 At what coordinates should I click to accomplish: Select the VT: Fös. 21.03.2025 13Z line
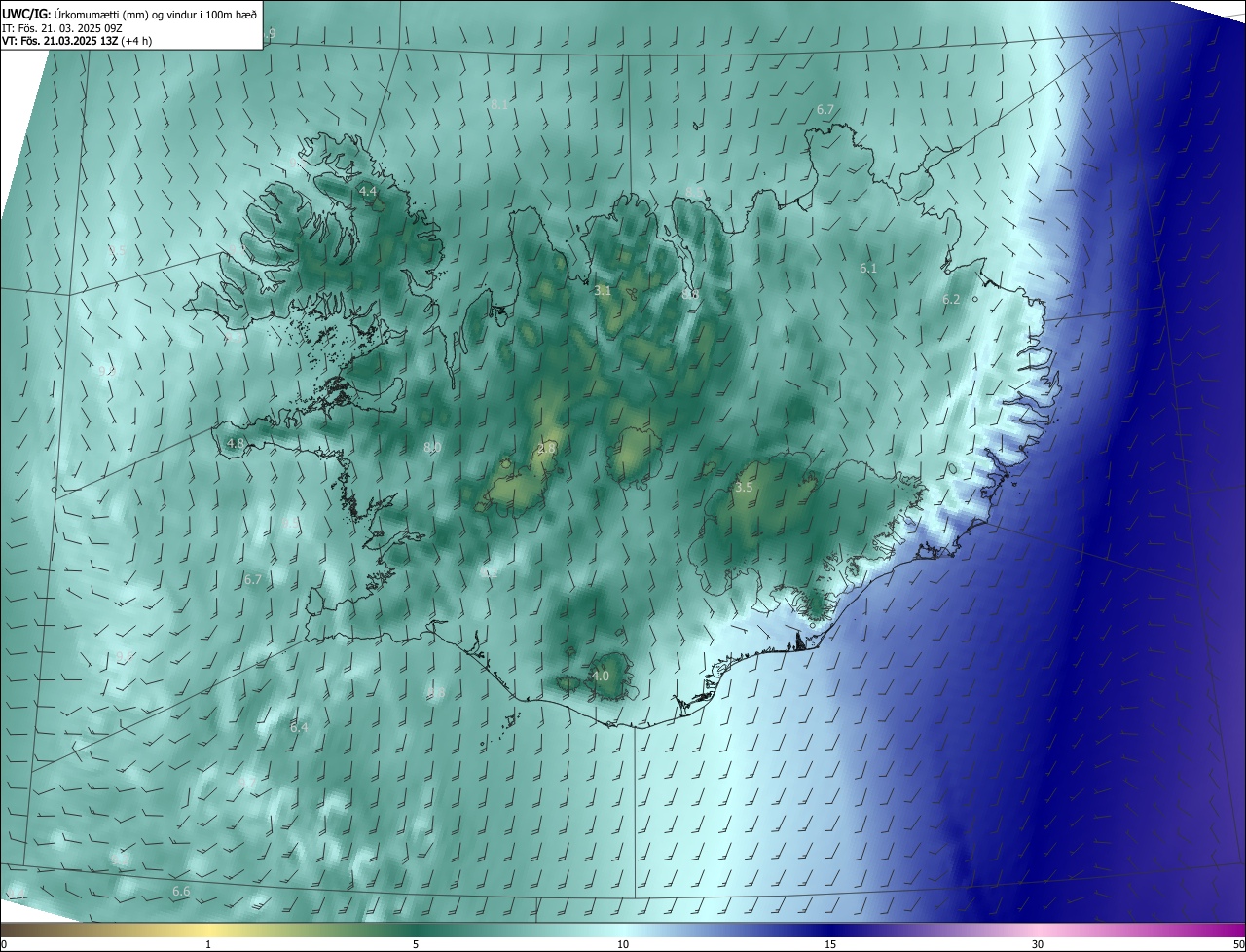77,41
